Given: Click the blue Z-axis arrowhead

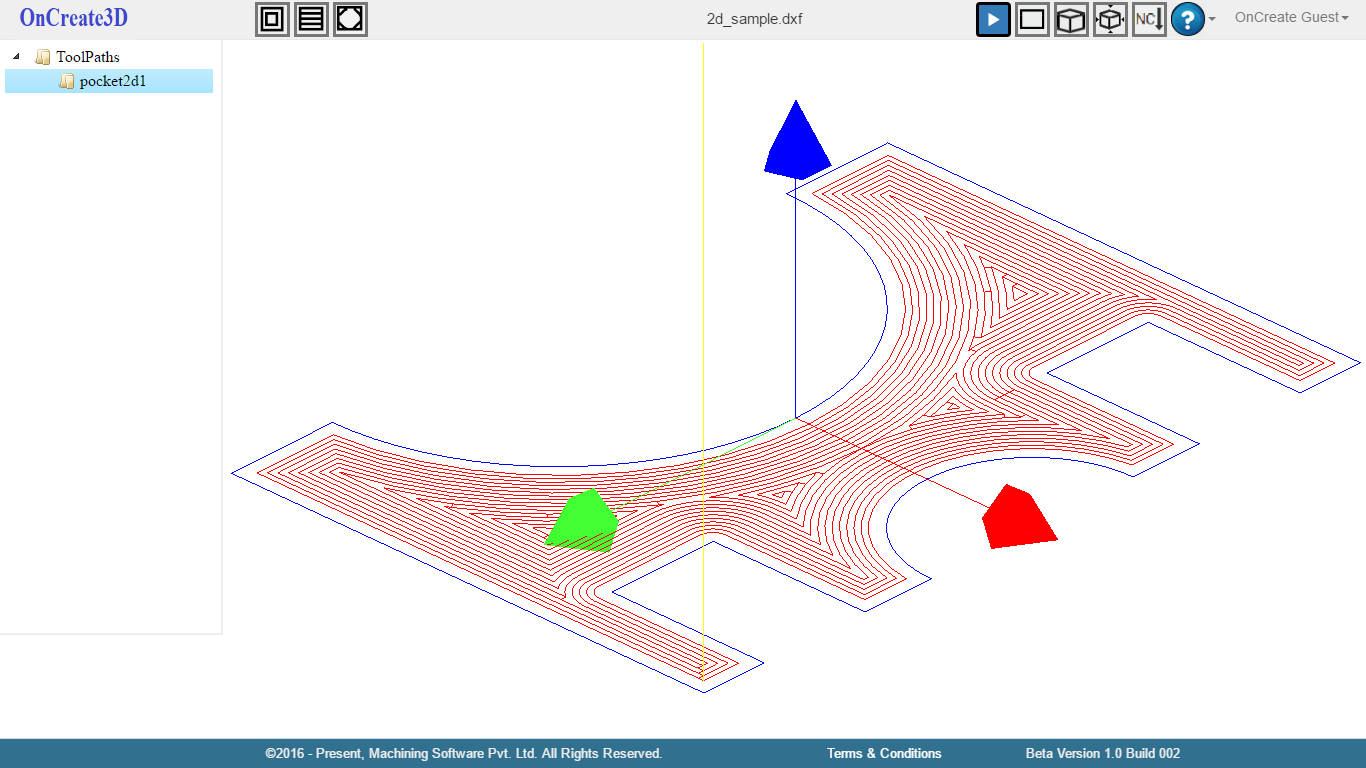Looking at the screenshot, I should click(796, 144).
